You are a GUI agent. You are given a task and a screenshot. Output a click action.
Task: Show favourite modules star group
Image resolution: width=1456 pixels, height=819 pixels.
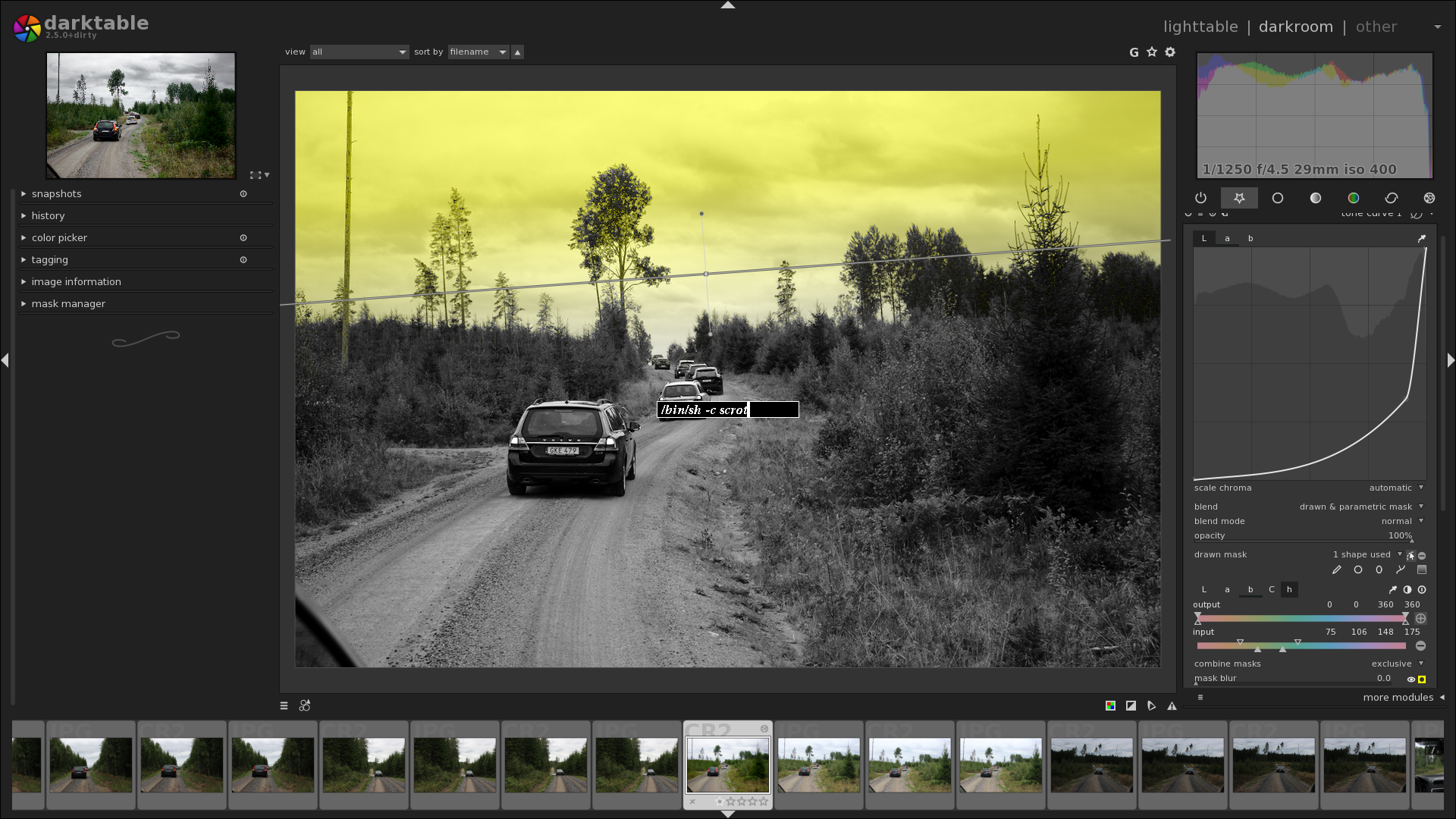[1239, 198]
